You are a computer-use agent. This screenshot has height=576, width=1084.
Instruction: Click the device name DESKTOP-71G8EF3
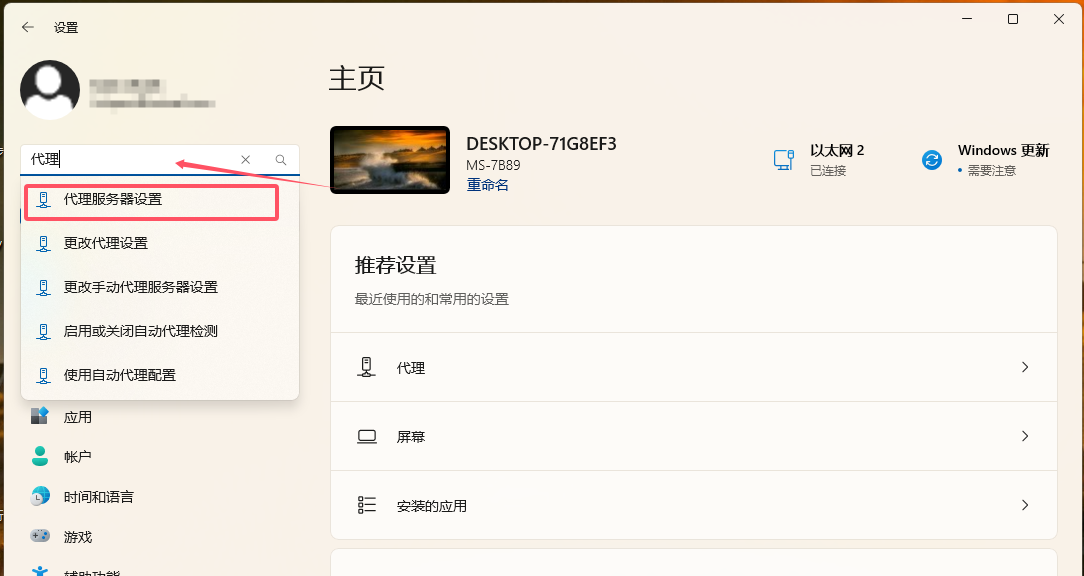[x=541, y=144]
